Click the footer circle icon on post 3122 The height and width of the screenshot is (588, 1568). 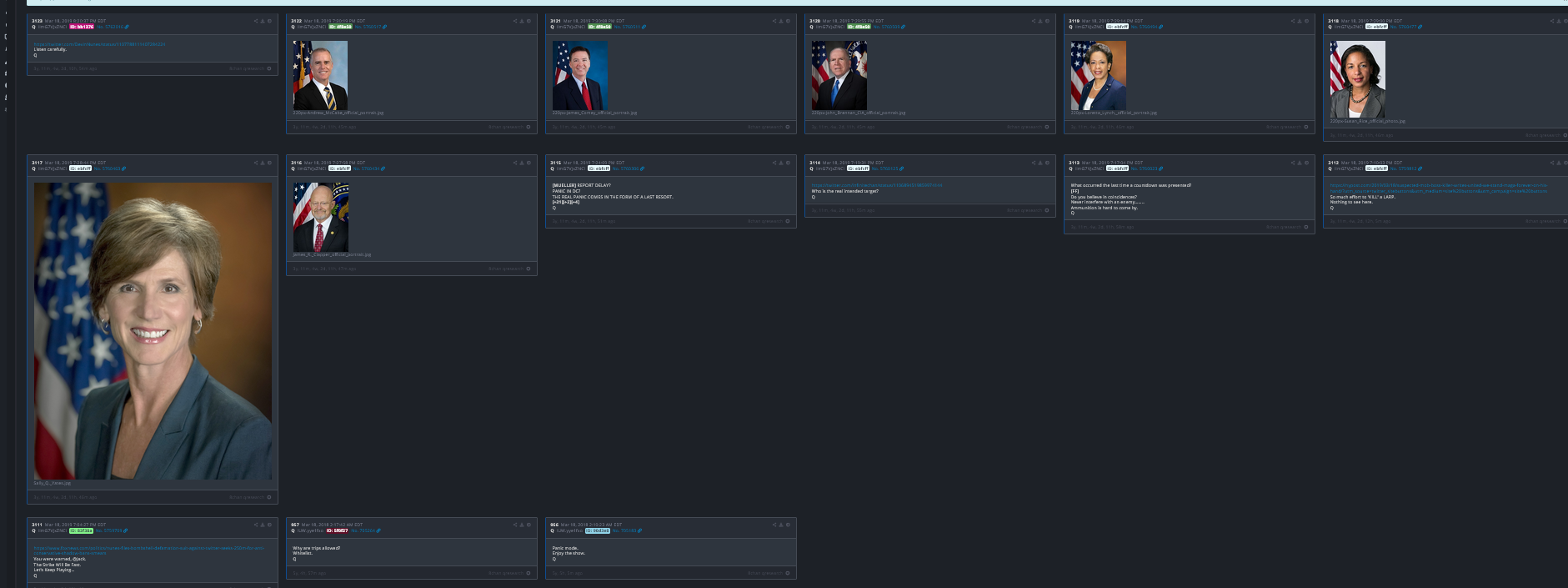pos(529,127)
